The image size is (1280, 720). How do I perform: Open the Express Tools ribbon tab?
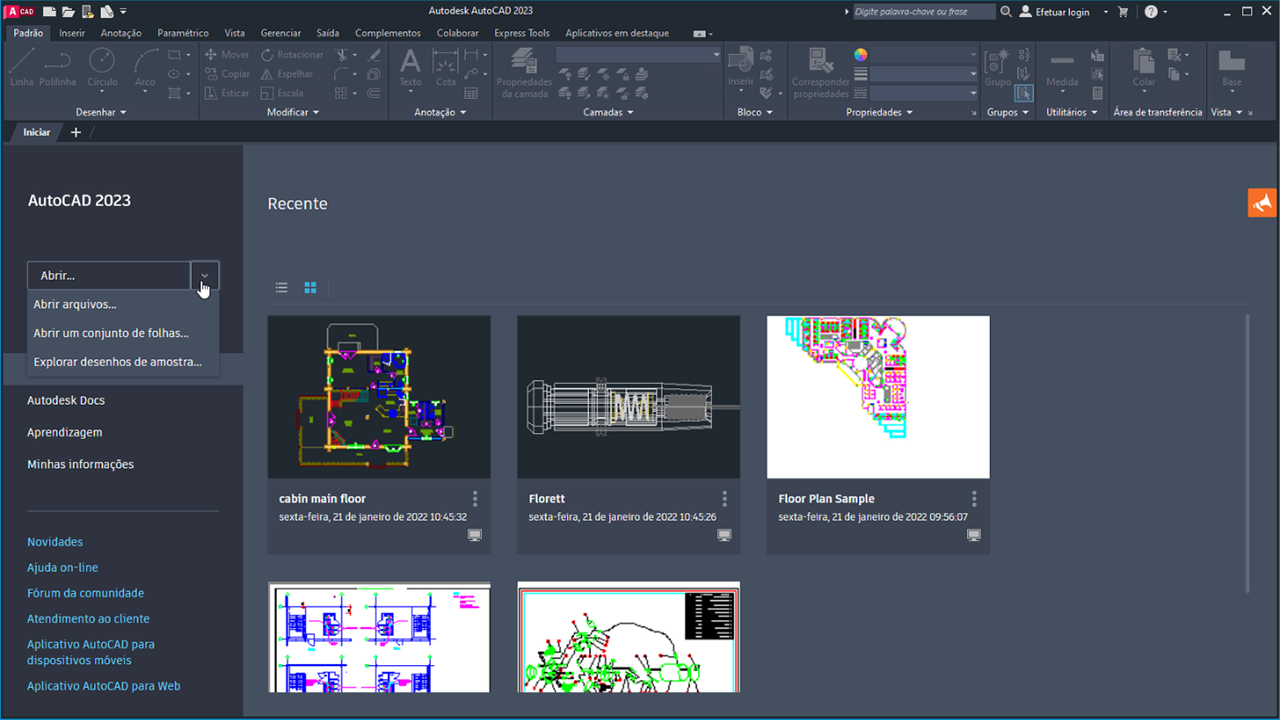tap(522, 33)
